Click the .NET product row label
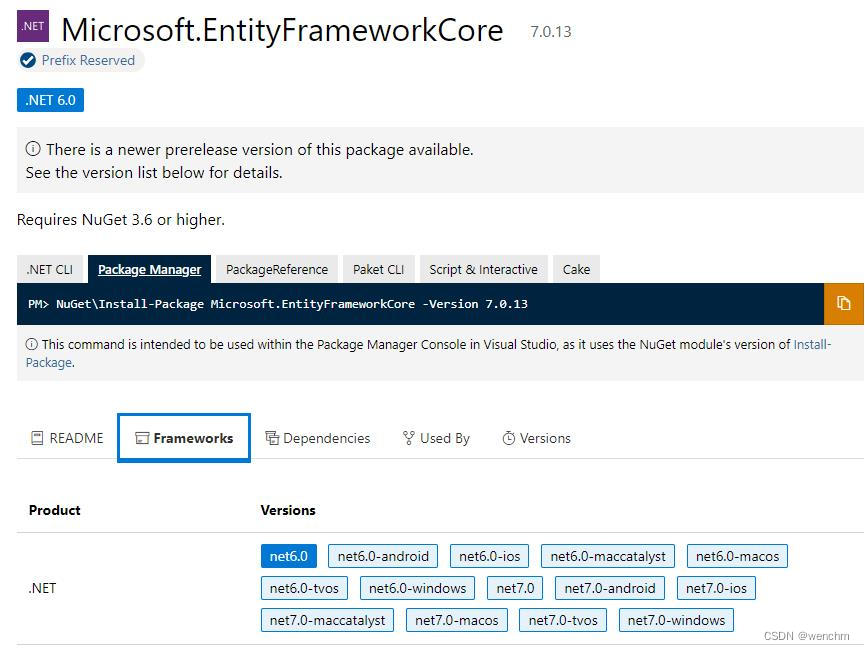Image resolution: width=865 pixels, height=650 pixels. (x=42, y=588)
